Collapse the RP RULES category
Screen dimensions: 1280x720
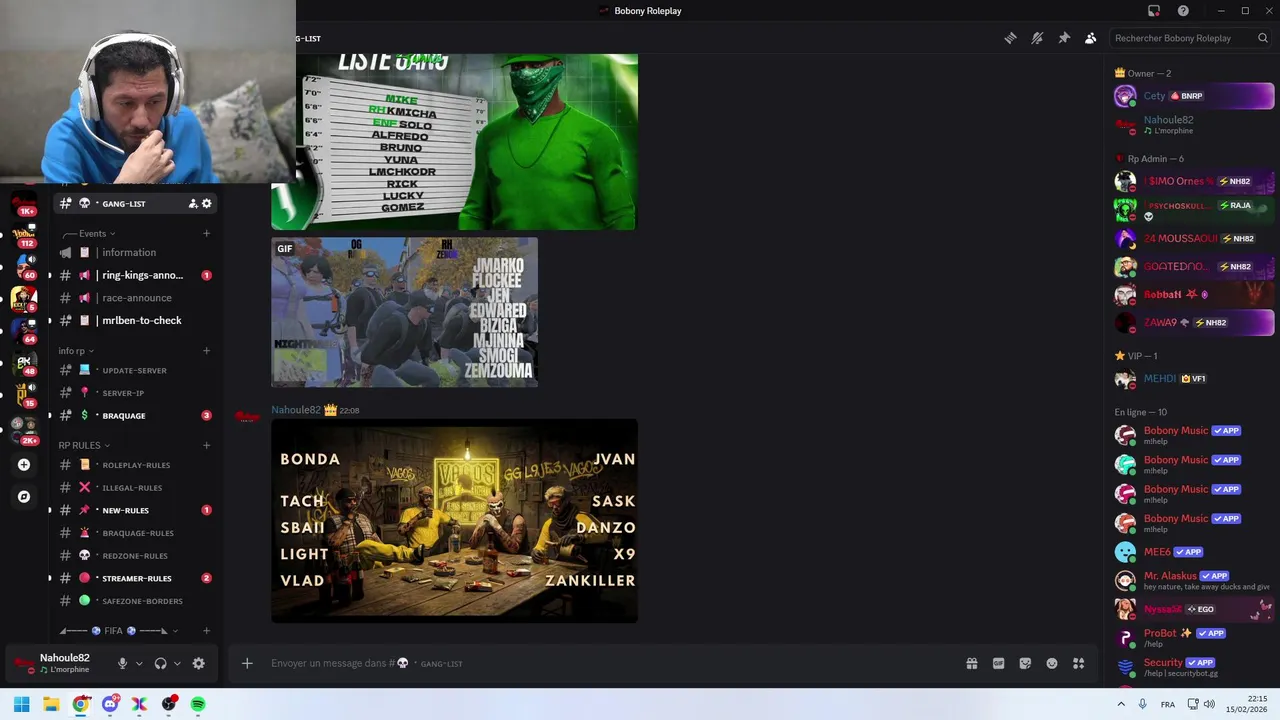pyautogui.click(x=84, y=445)
